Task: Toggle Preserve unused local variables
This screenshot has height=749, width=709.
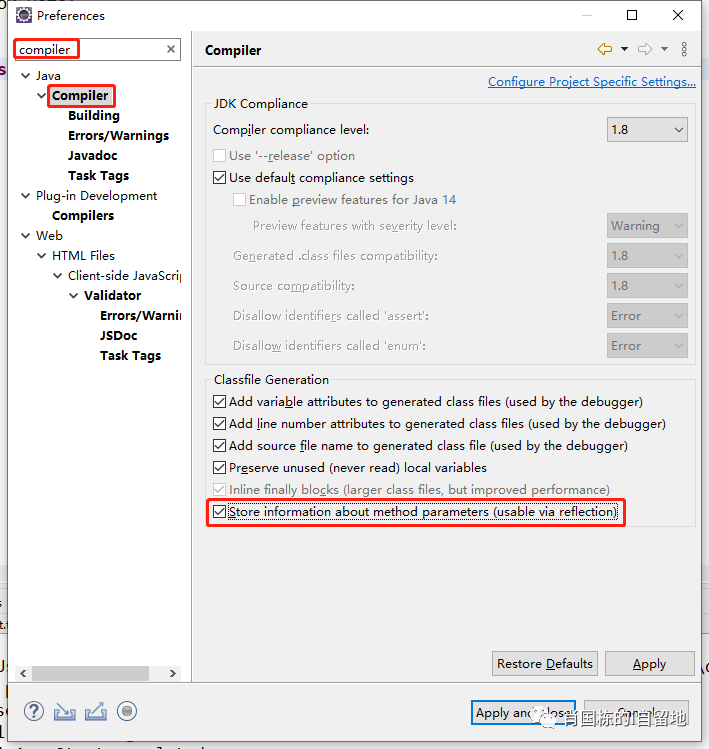Action: pyautogui.click(x=219, y=468)
